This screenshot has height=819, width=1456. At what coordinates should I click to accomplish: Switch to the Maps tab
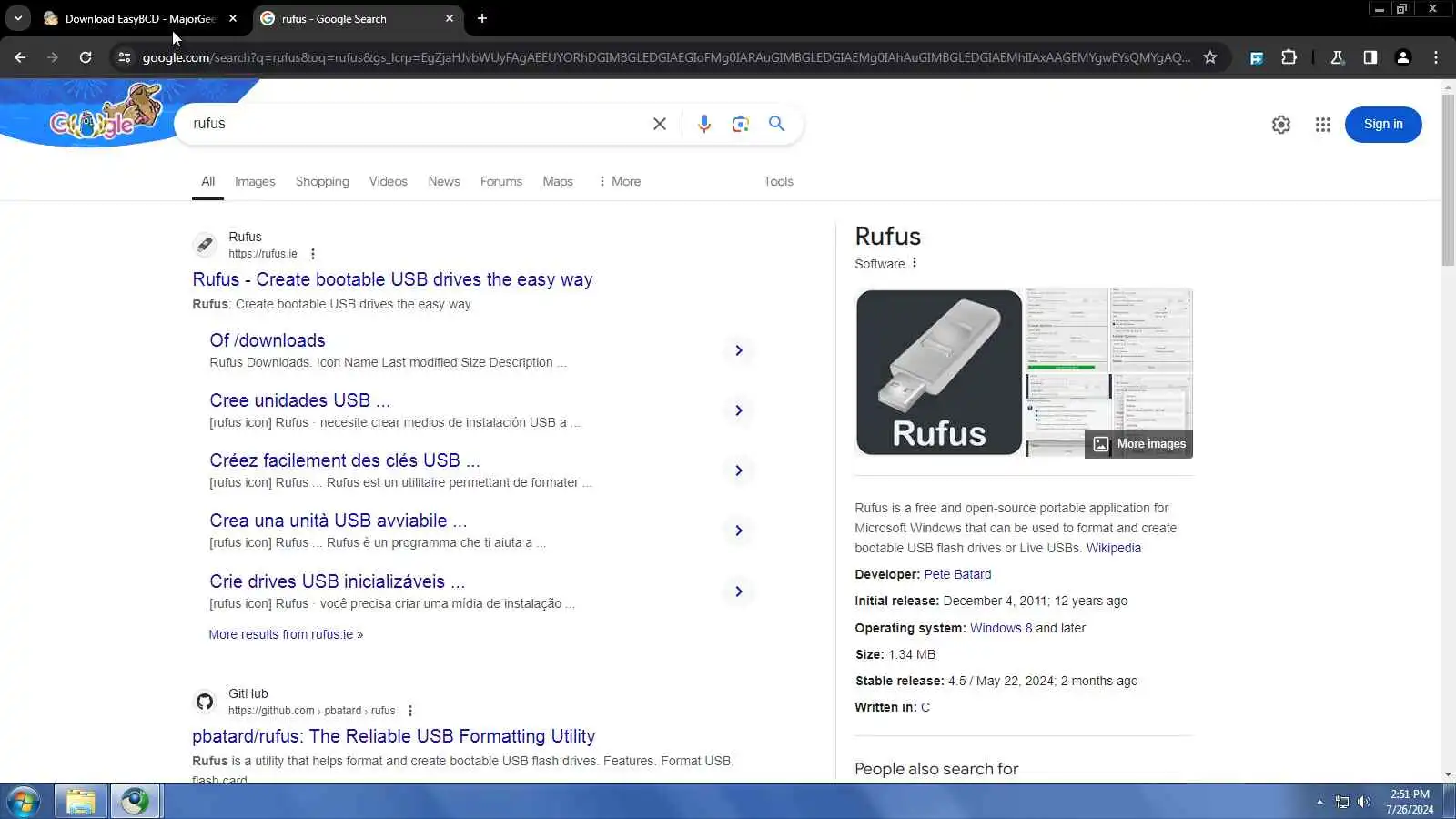[x=558, y=181]
